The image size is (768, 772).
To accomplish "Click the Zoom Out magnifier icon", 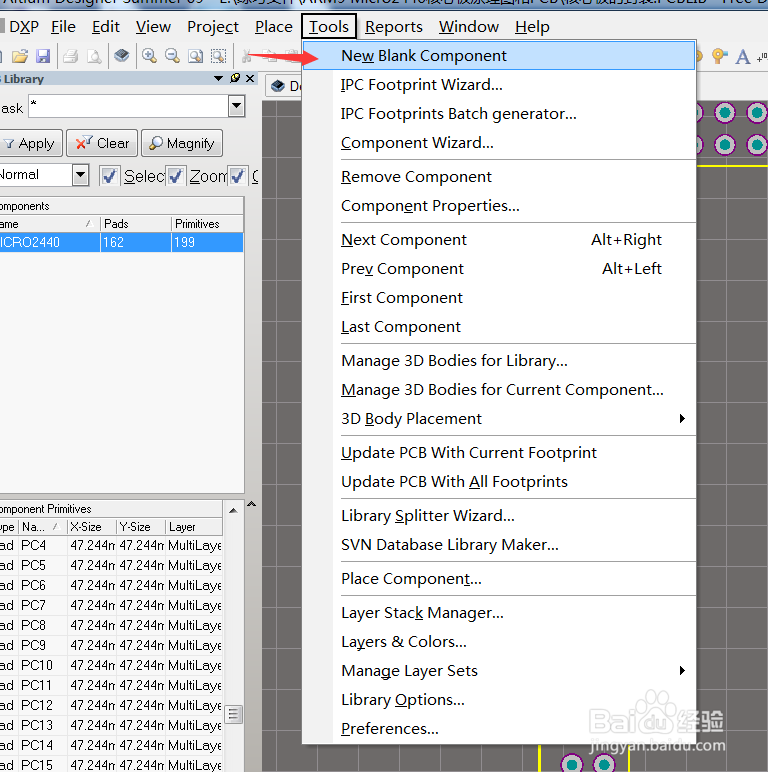I will [172, 56].
